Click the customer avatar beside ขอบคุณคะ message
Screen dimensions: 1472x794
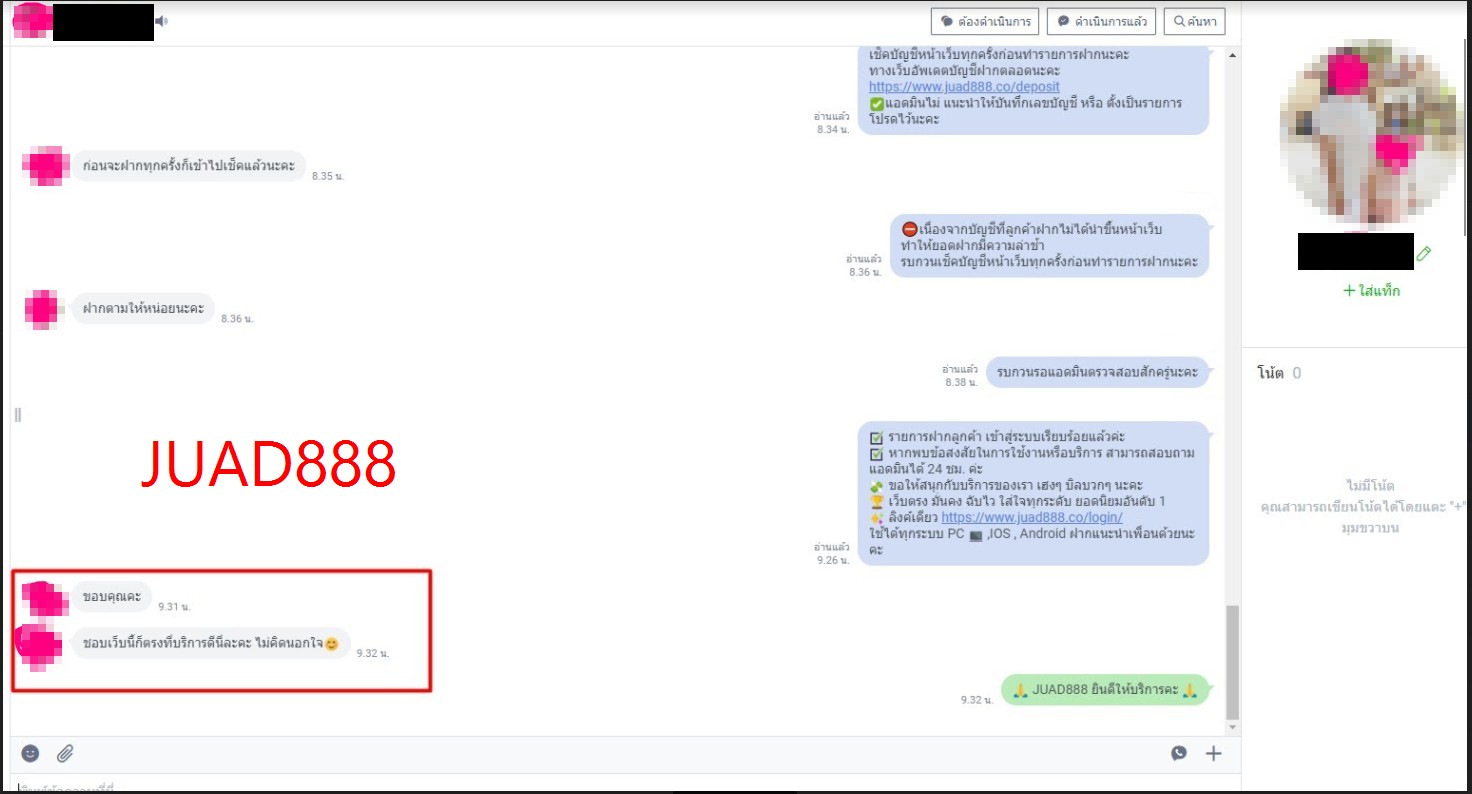click(45, 597)
